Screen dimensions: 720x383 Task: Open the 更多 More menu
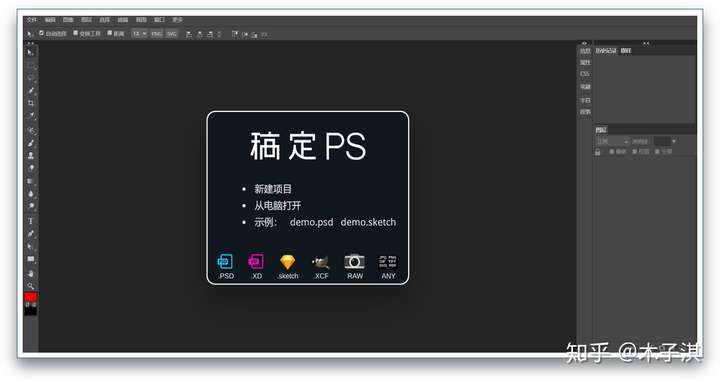tap(177, 20)
